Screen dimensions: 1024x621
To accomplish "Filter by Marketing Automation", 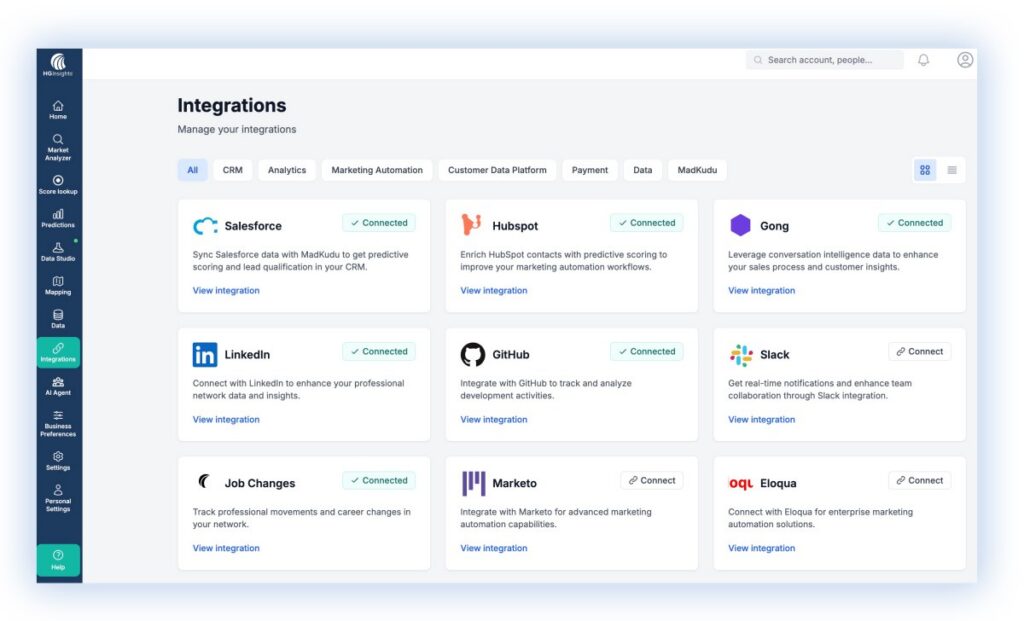I will click(x=377, y=170).
